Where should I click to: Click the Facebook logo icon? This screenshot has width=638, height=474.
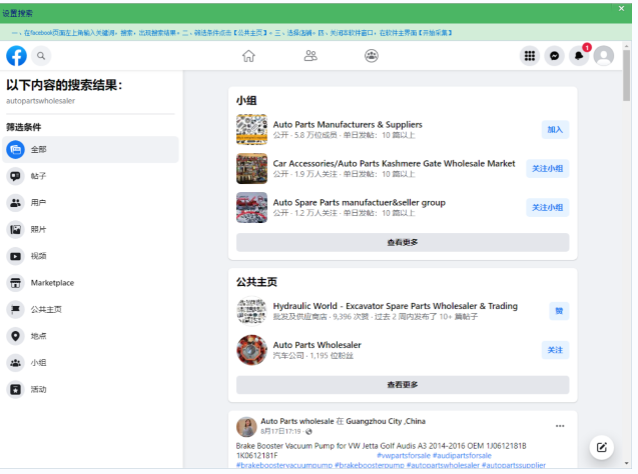pyautogui.click(x=16, y=56)
